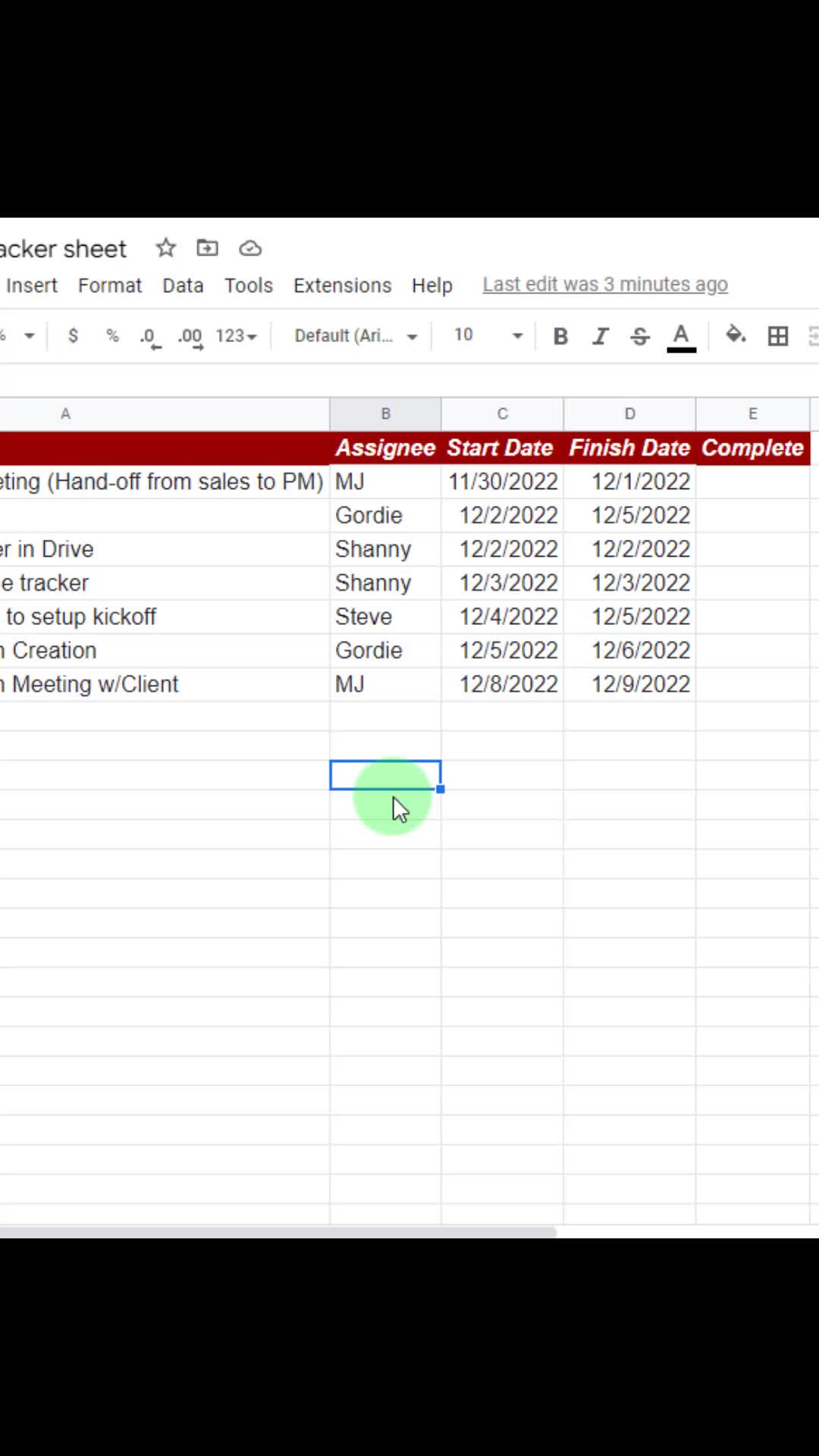Select the 'in Drive' task cell
Image resolution: width=819 pixels, height=1456 pixels.
[165, 549]
